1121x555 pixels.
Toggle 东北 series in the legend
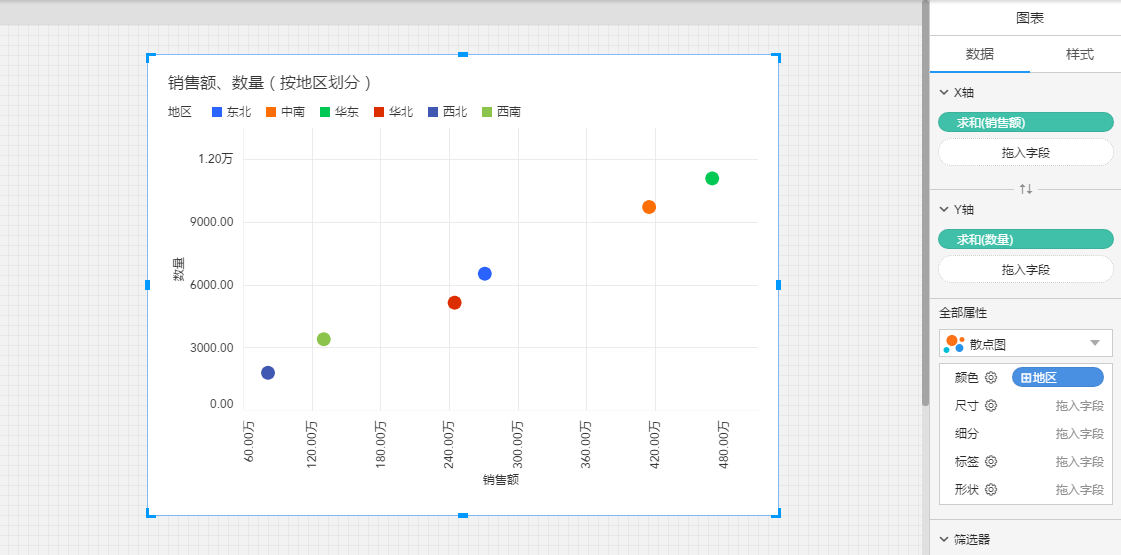pyautogui.click(x=232, y=112)
